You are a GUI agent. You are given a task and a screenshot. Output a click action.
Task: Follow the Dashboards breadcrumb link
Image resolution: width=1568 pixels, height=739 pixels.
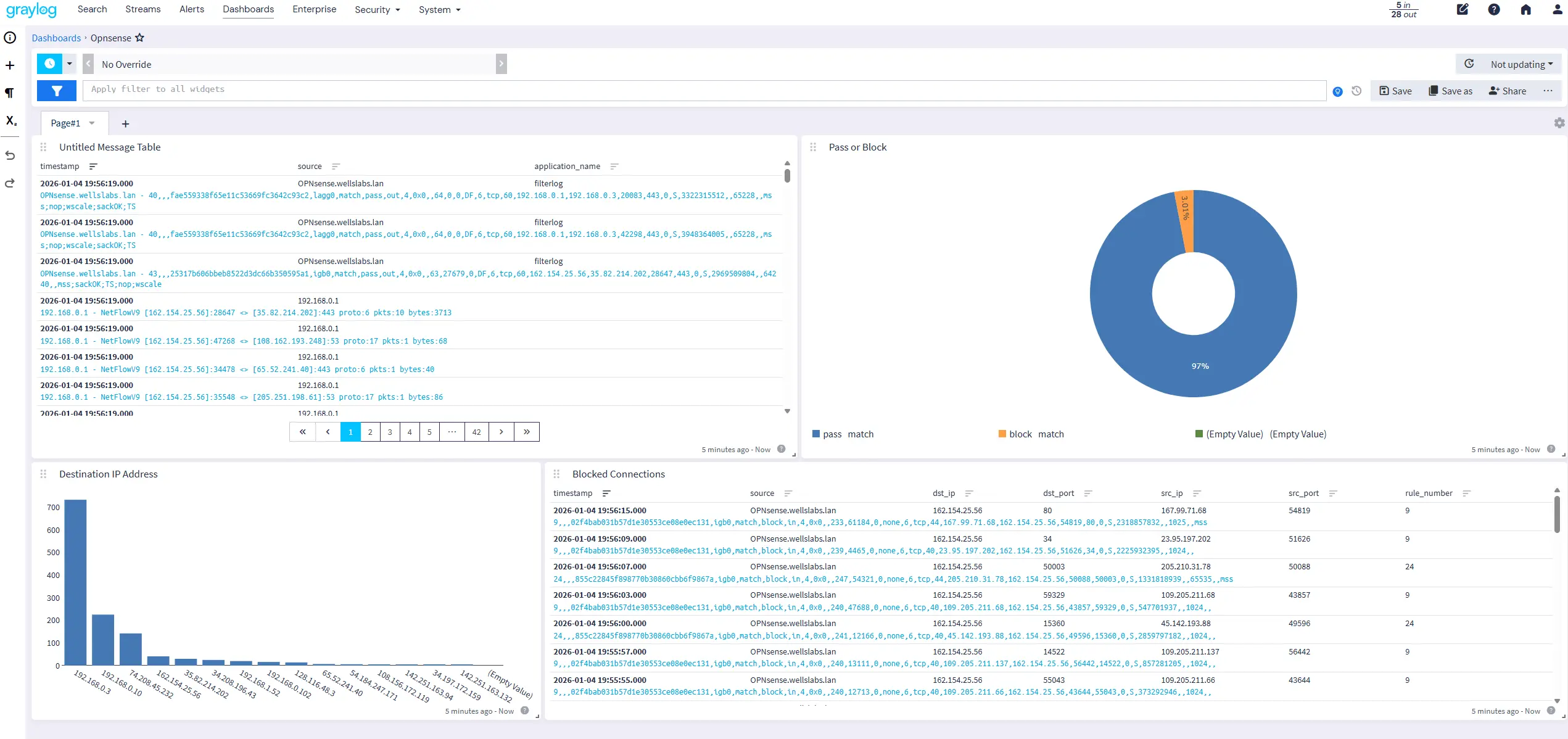click(x=56, y=38)
